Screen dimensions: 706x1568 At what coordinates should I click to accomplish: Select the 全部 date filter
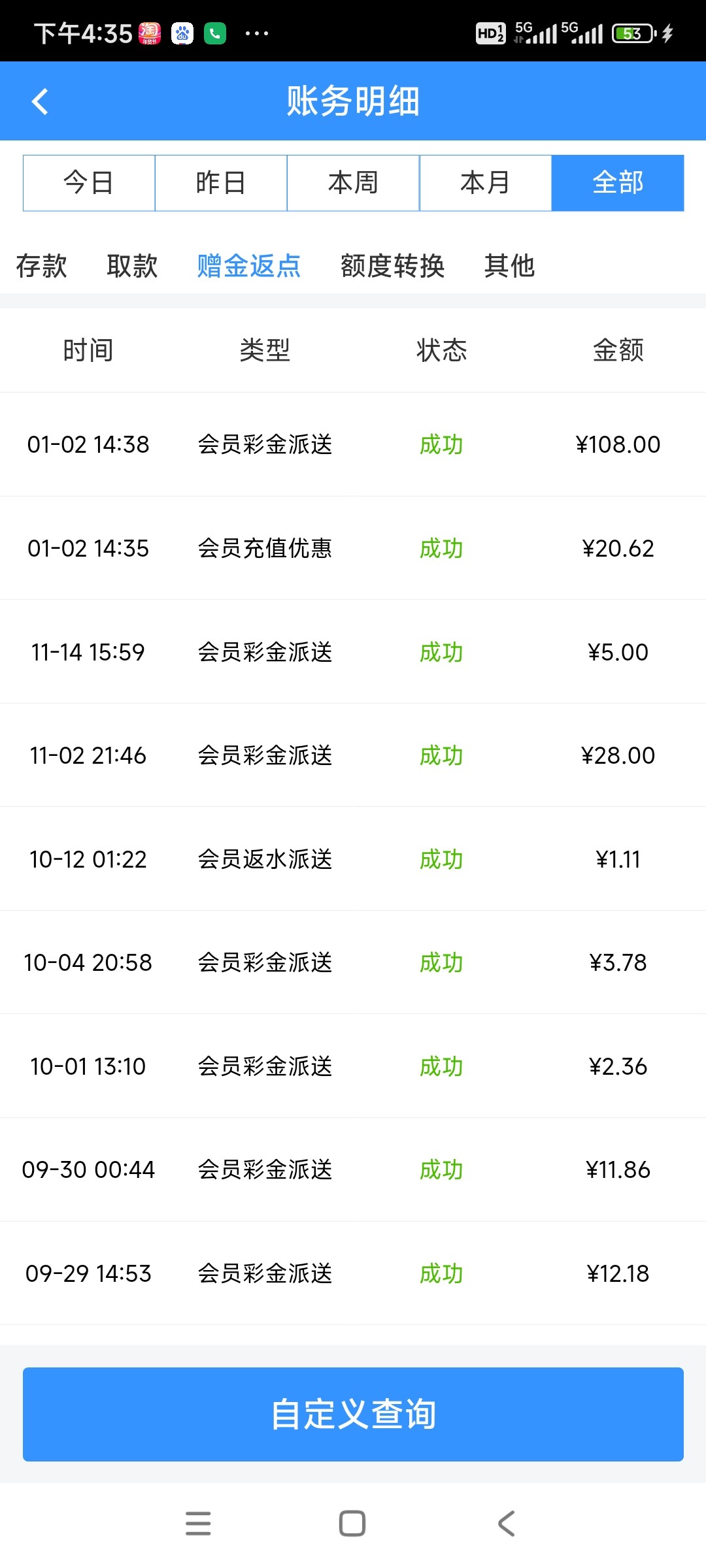point(618,183)
